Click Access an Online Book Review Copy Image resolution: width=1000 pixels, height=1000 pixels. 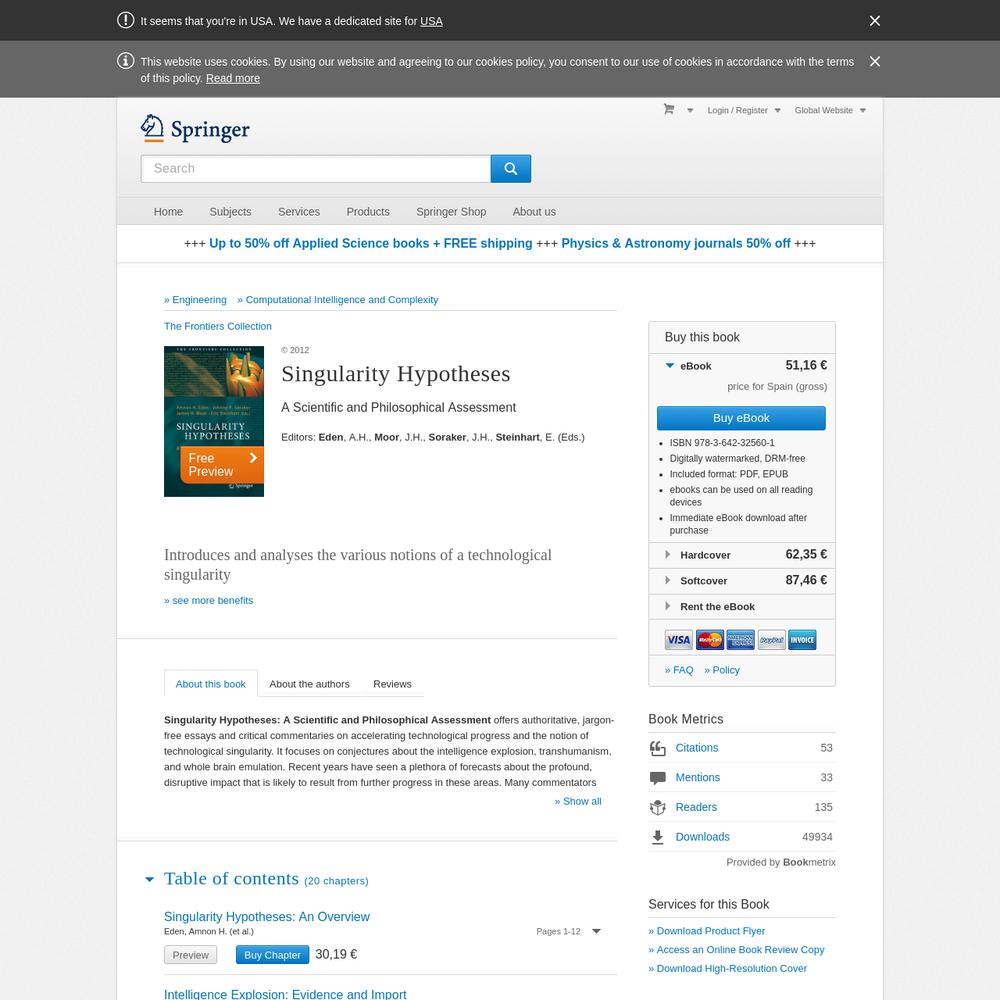tap(736, 950)
